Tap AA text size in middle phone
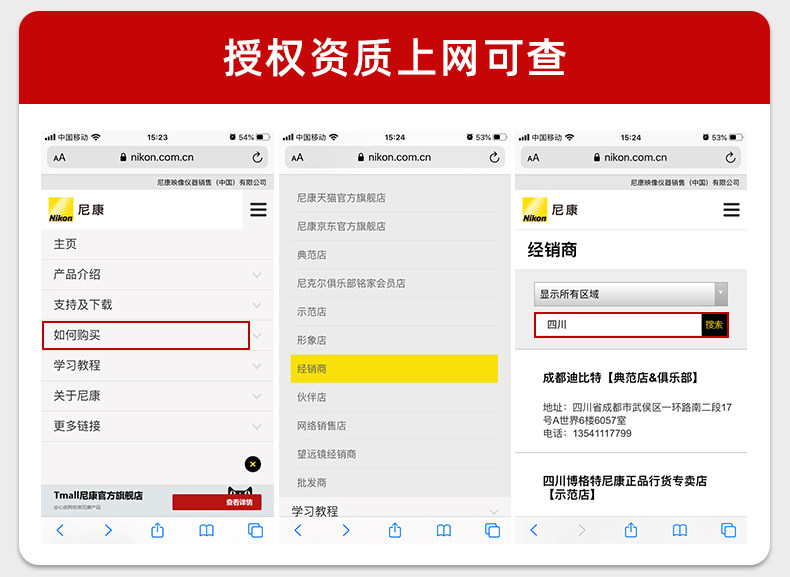Viewport: 790px width, 577px height. [297, 158]
